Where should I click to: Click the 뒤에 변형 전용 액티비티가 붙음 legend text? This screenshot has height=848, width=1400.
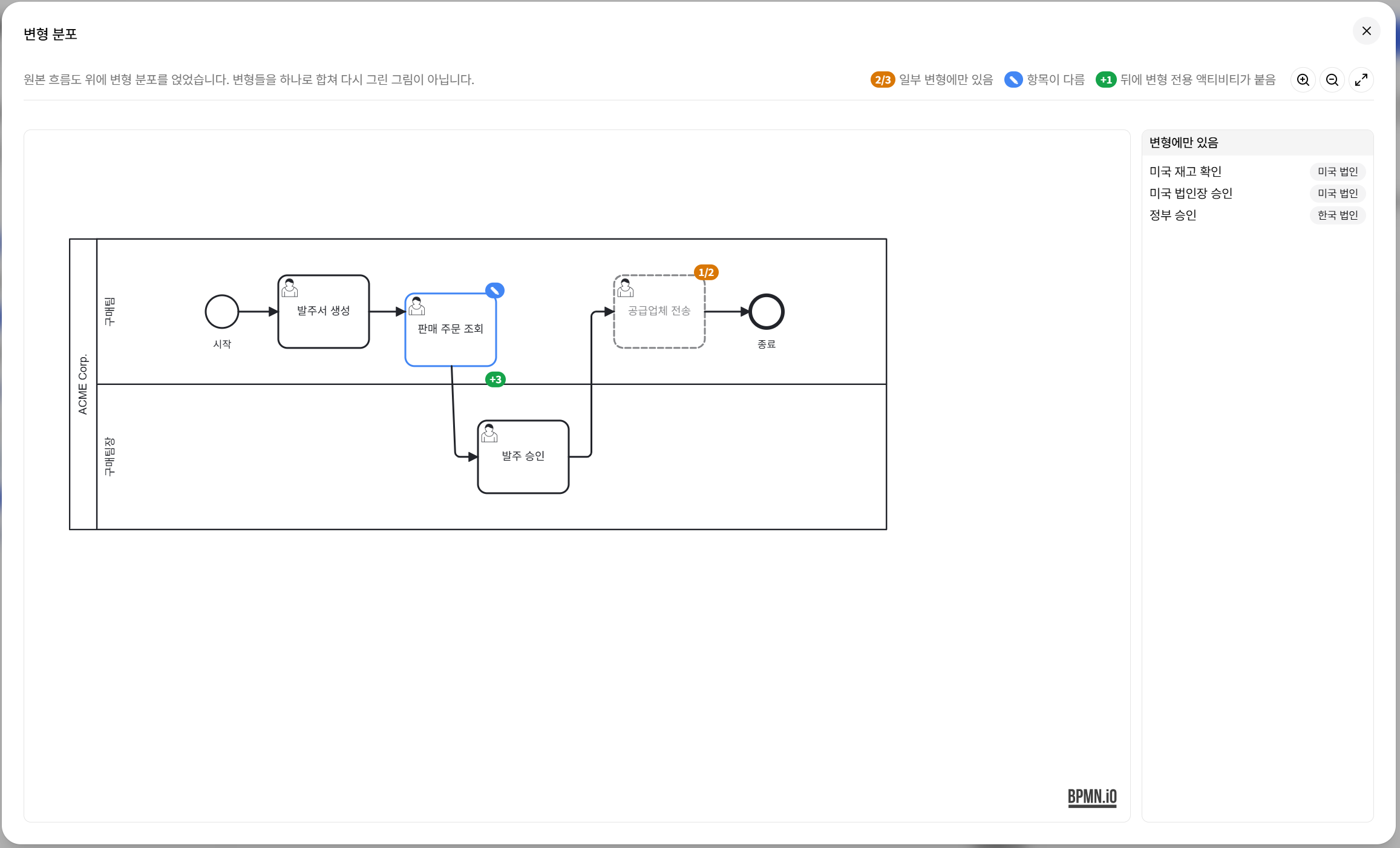pyautogui.click(x=1198, y=80)
